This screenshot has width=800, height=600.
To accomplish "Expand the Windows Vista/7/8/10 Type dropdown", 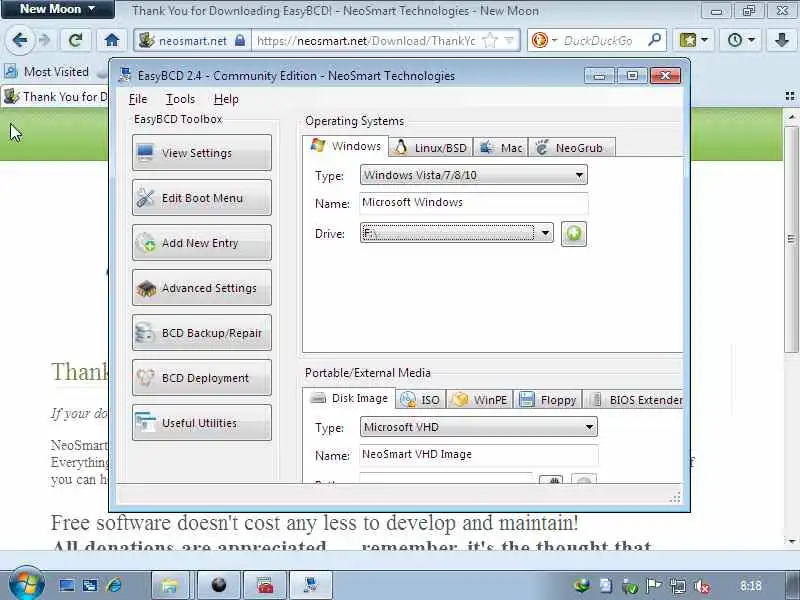I will (x=473, y=175).
